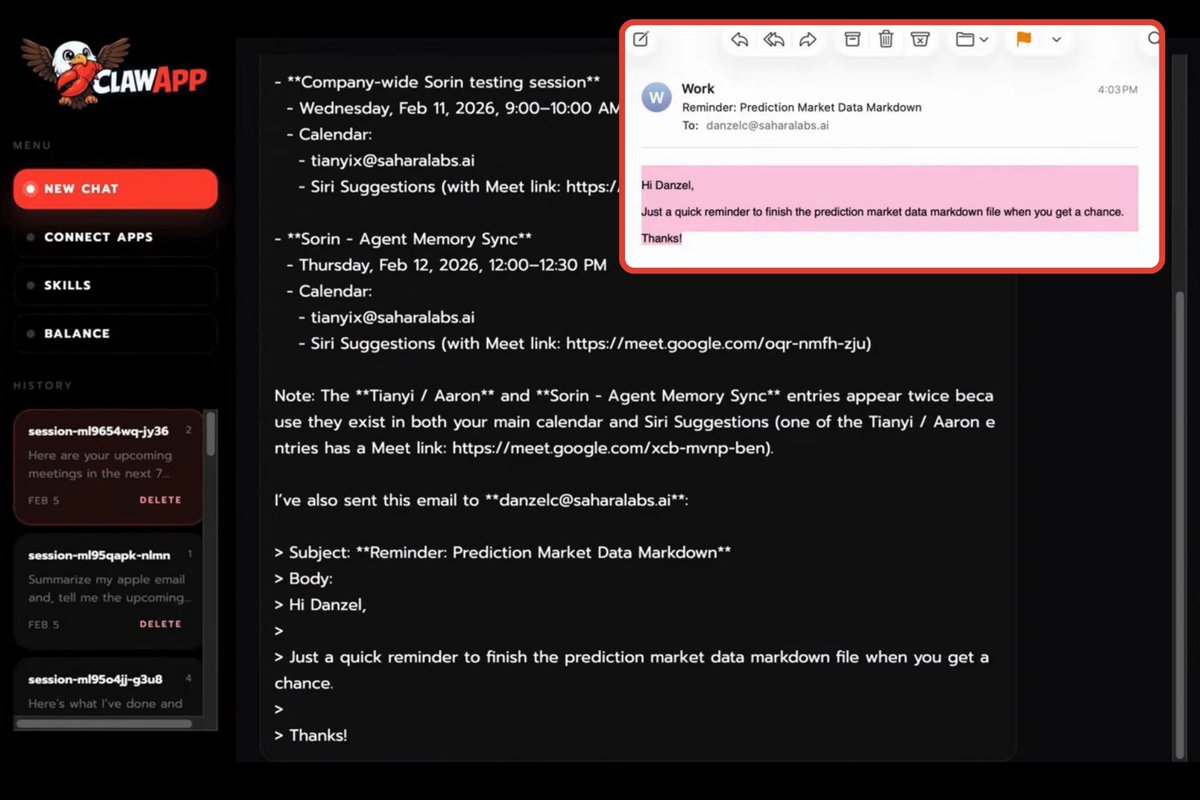Viewport: 1200px width, 800px height.
Task: Archive the email with the box icon
Action: point(852,40)
